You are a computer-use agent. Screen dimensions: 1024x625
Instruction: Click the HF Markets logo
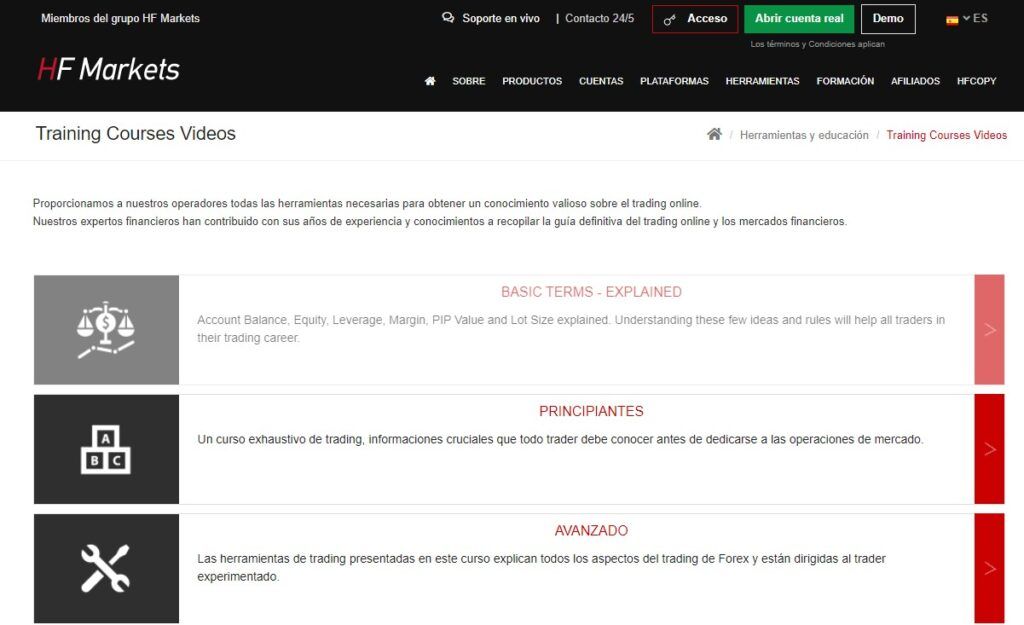click(108, 69)
